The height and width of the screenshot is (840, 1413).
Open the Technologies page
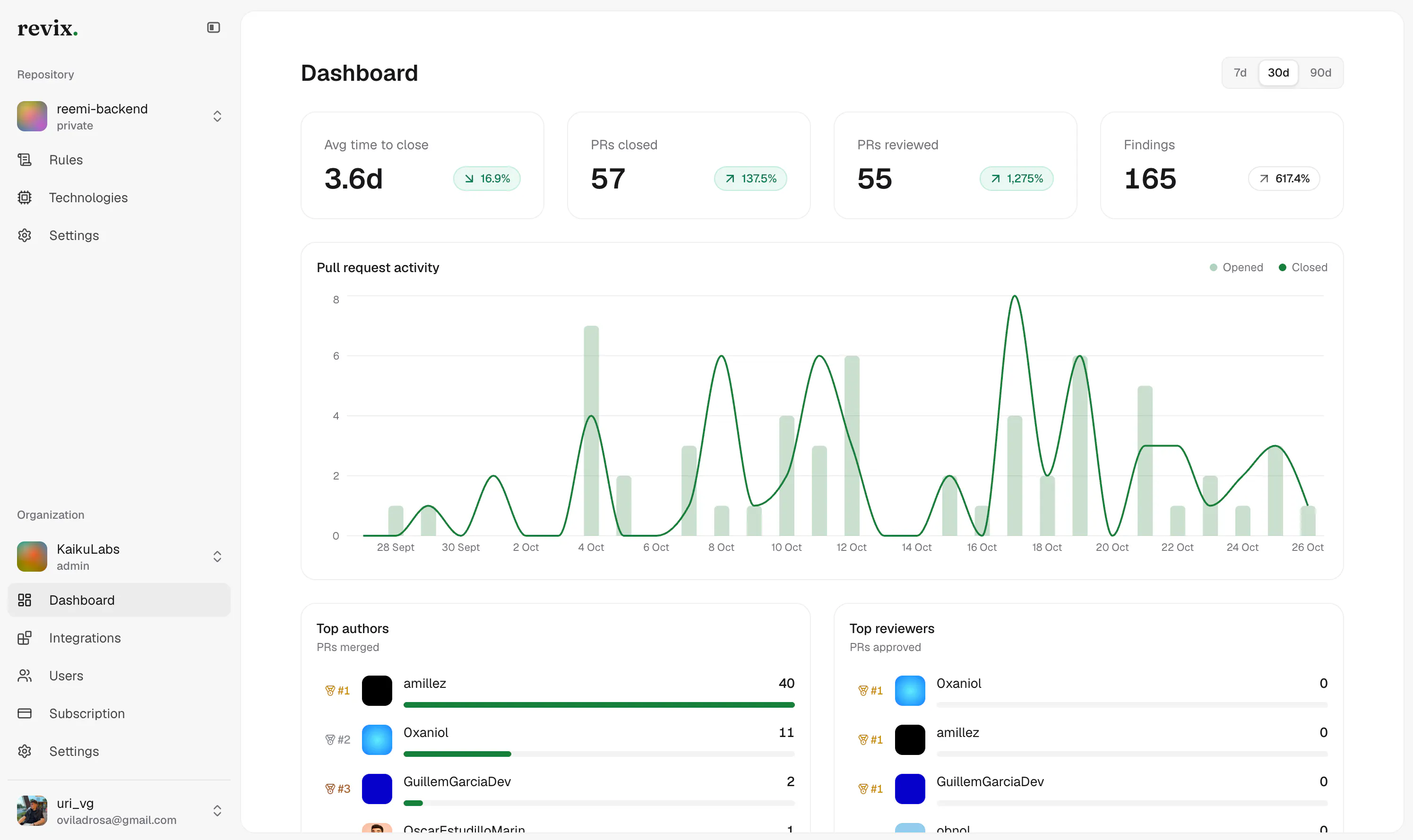119,197
